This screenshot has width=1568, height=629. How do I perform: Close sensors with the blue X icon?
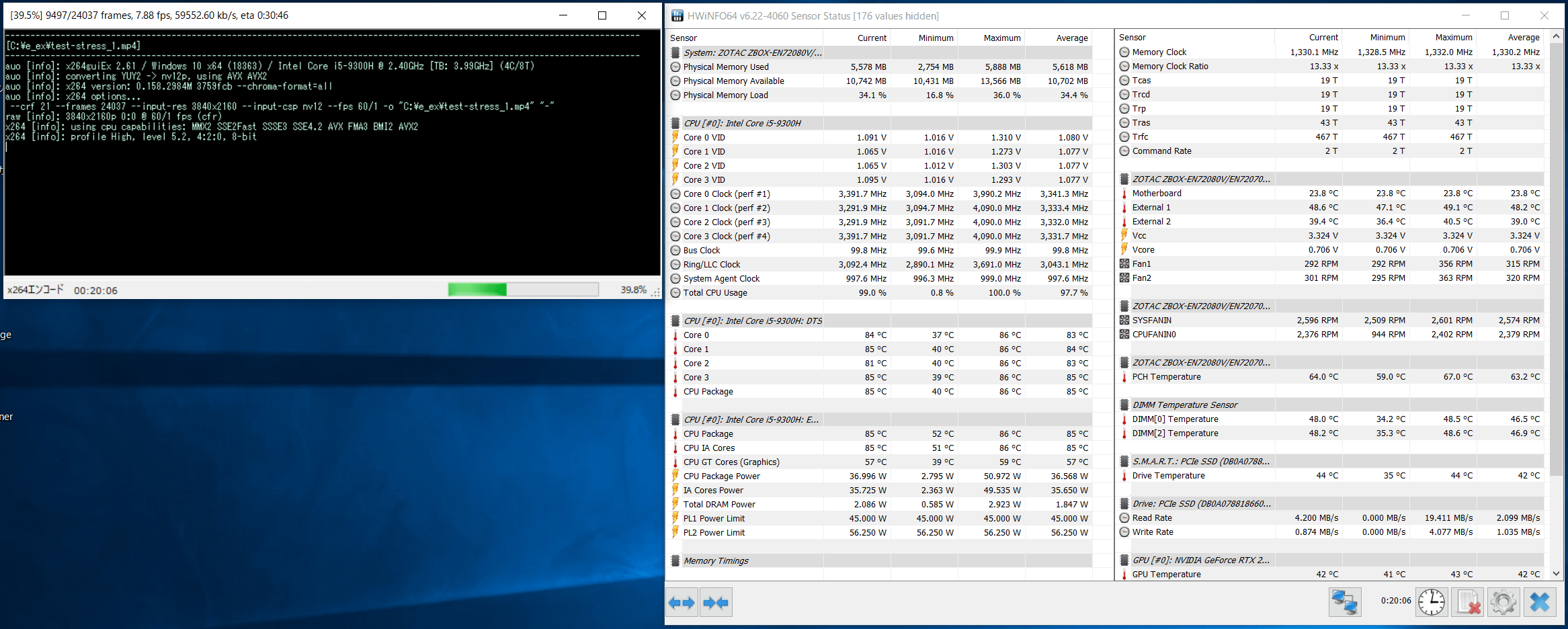(1540, 601)
